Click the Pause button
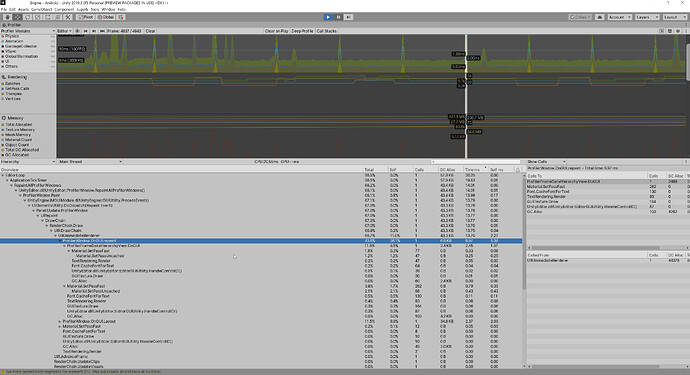This screenshot has width=690, height=375. pos(338,17)
